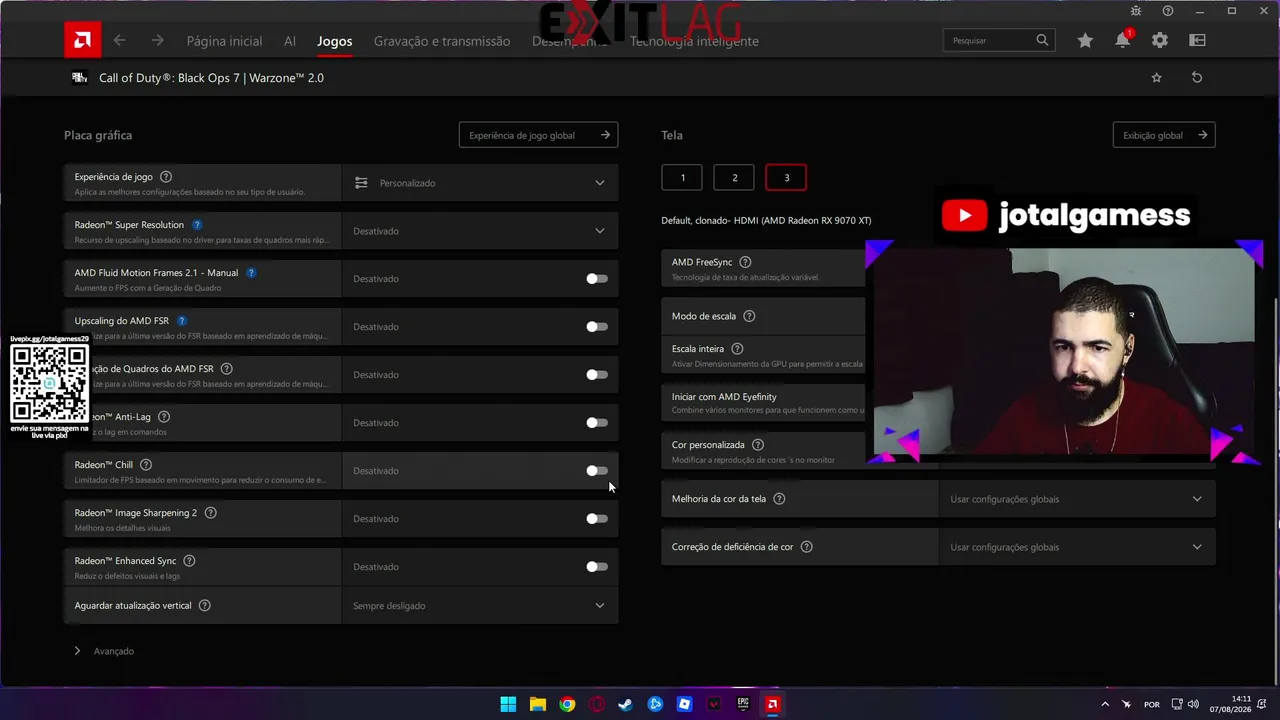The width and height of the screenshot is (1280, 720).
Task: Turn on Radeon Image Sharpening 2 switch
Action: click(597, 519)
